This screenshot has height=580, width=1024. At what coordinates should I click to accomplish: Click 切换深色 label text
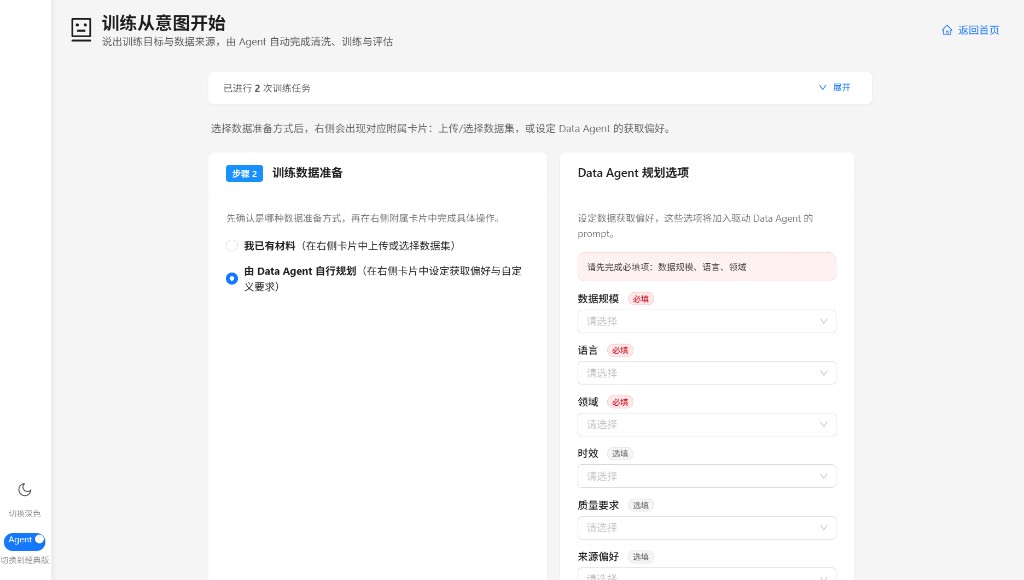25,513
